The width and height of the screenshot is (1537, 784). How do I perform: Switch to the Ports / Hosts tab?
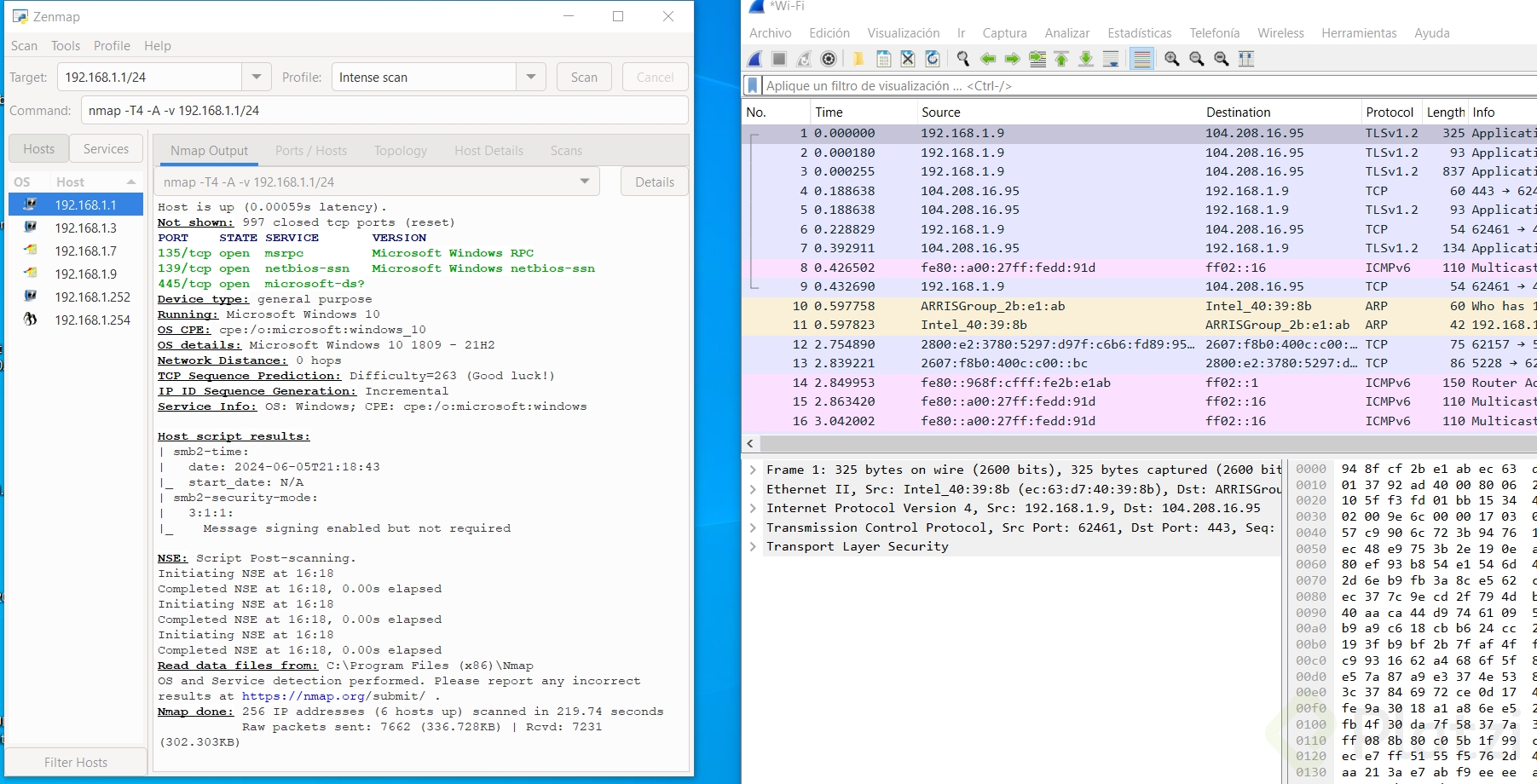[310, 151]
